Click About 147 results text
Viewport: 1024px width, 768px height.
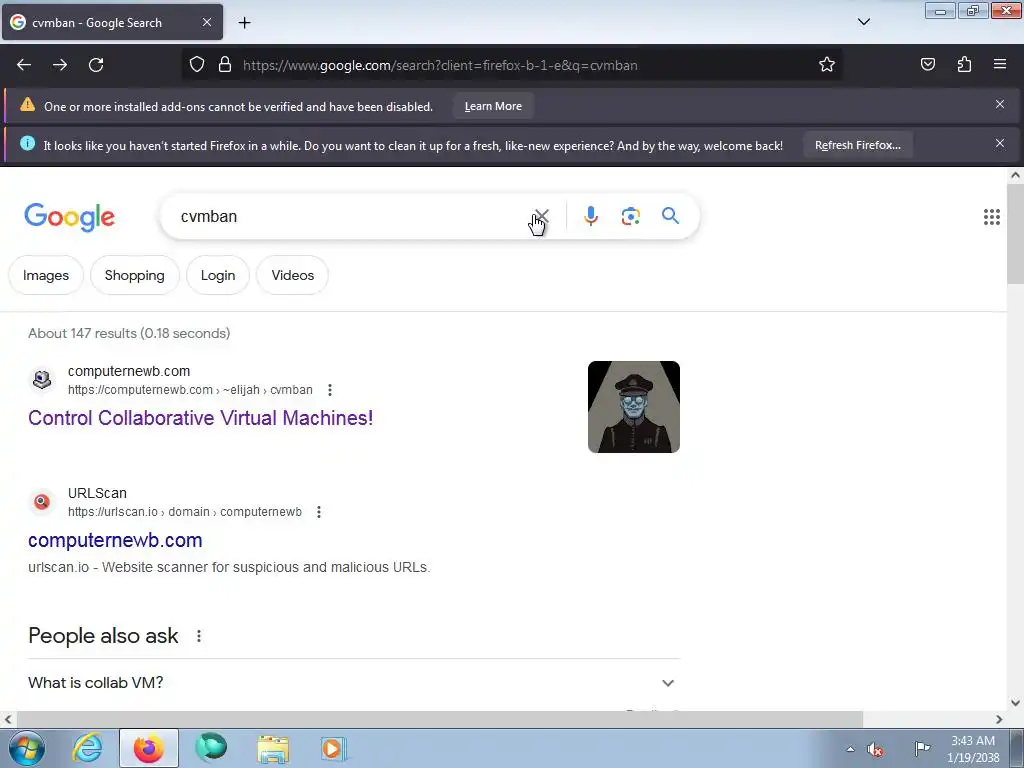129,333
